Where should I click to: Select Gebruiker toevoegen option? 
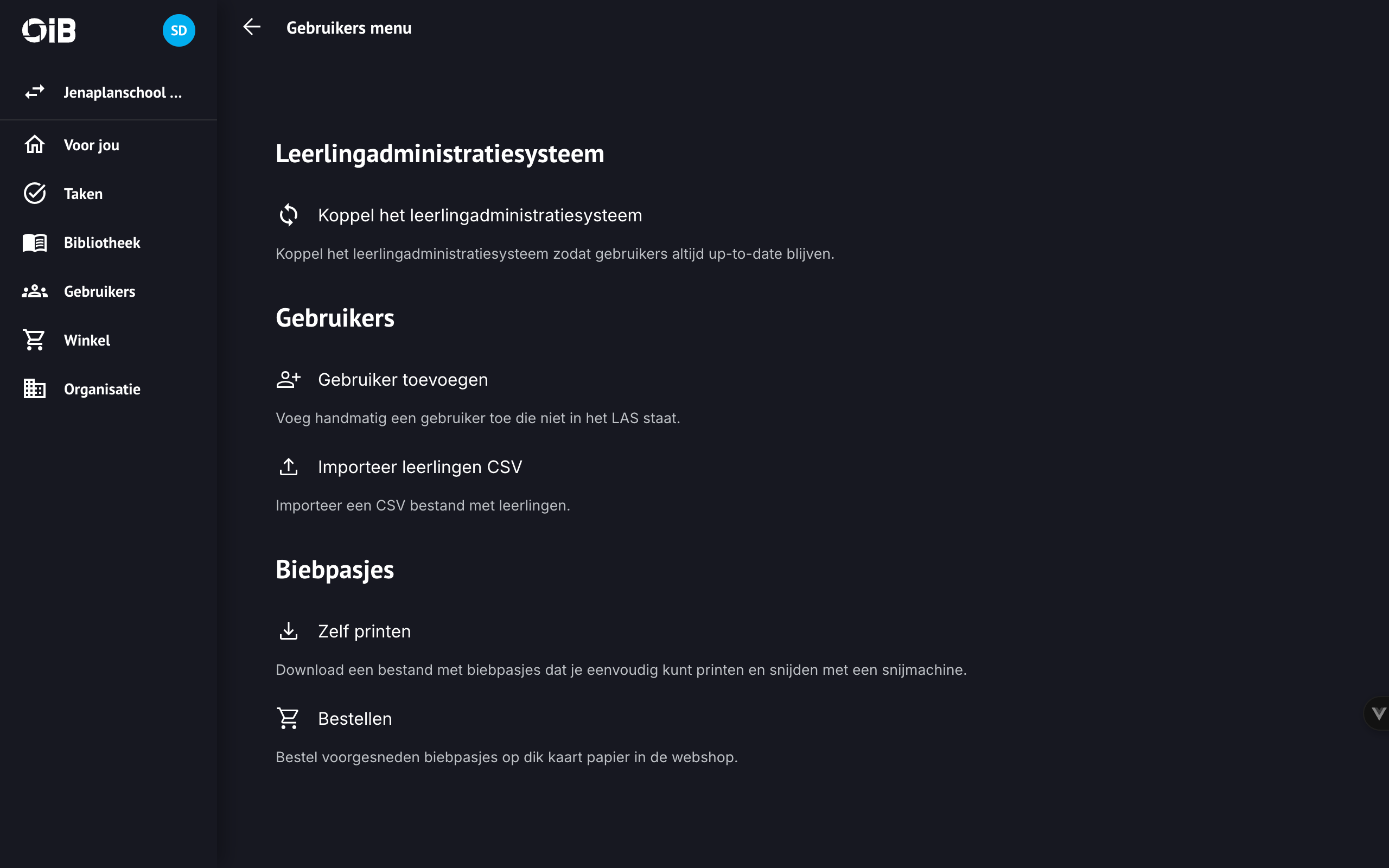click(403, 379)
